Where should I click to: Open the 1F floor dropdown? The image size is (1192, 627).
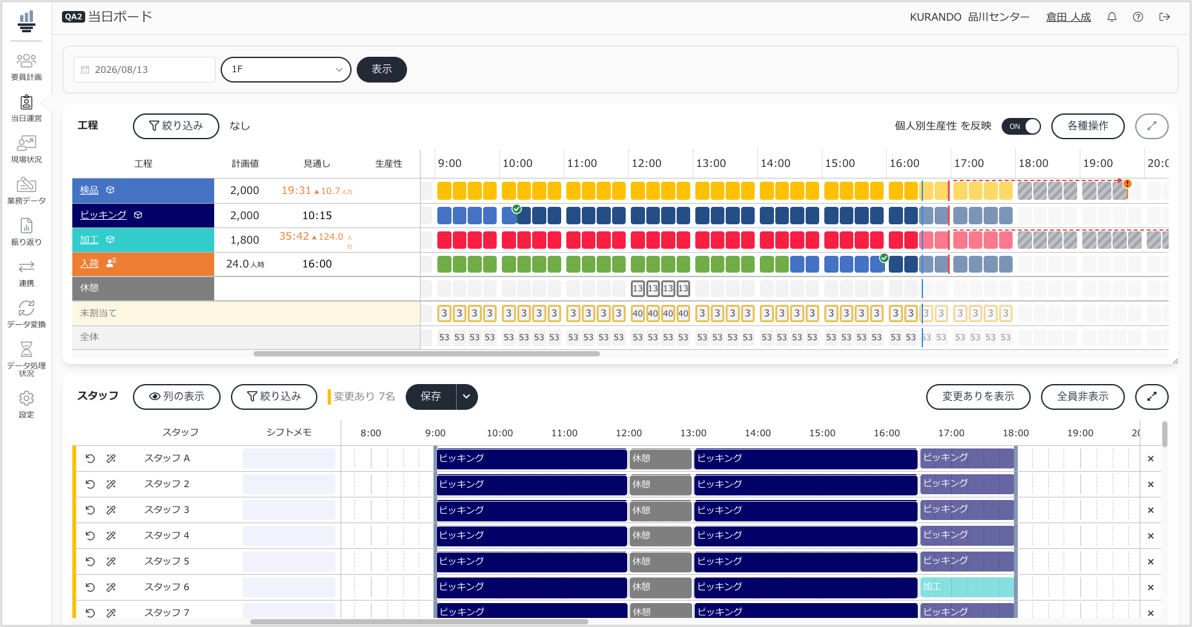click(x=286, y=69)
